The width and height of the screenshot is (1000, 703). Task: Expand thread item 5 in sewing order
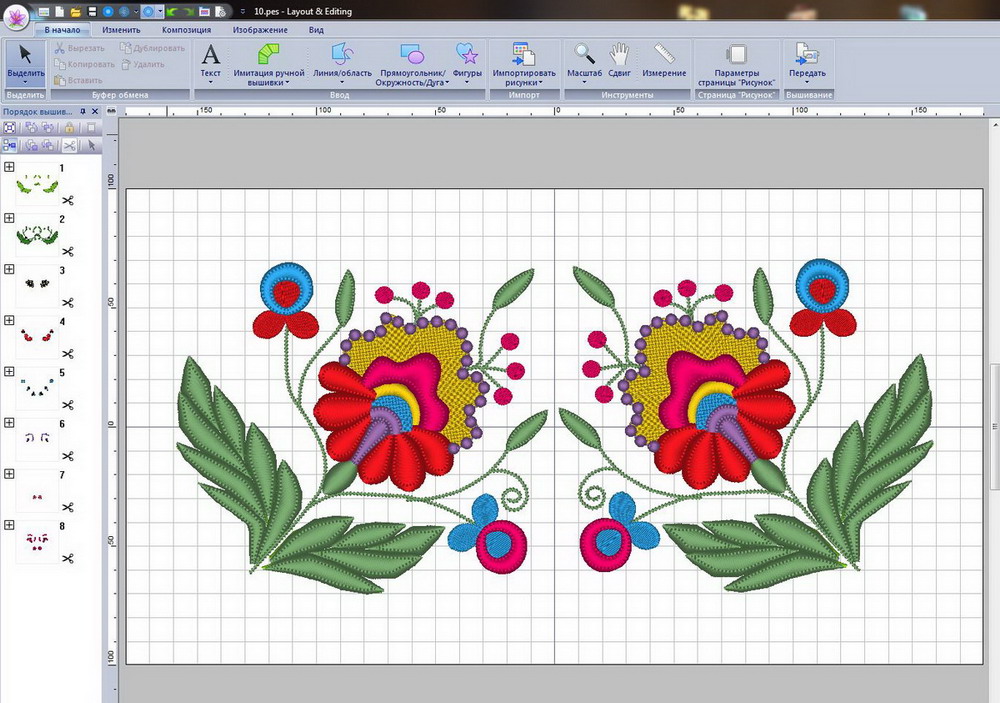(9, 371)
